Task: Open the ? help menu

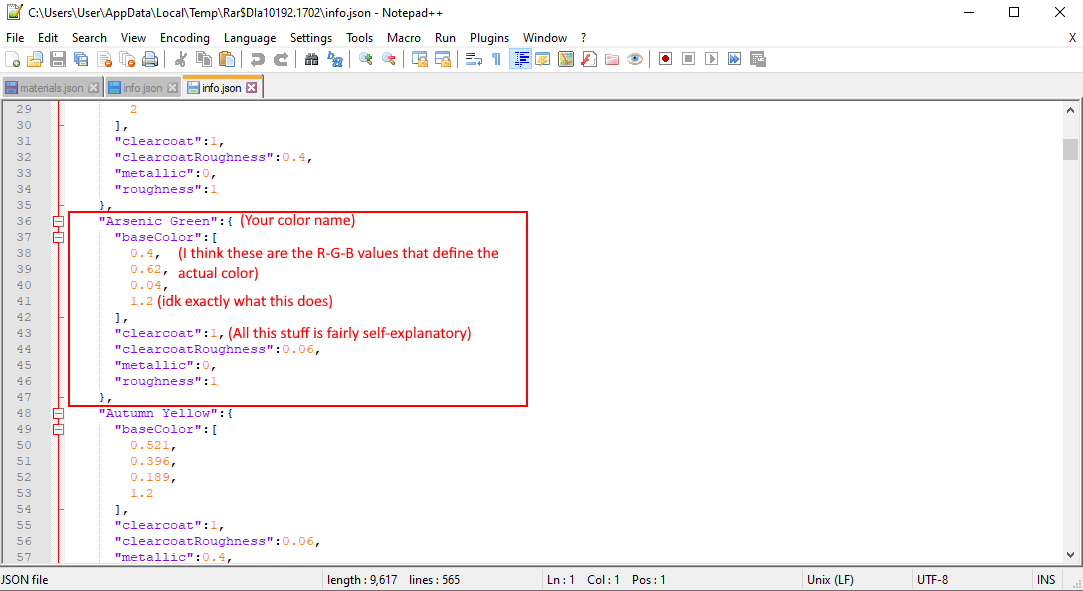Action: click(583, 38)
